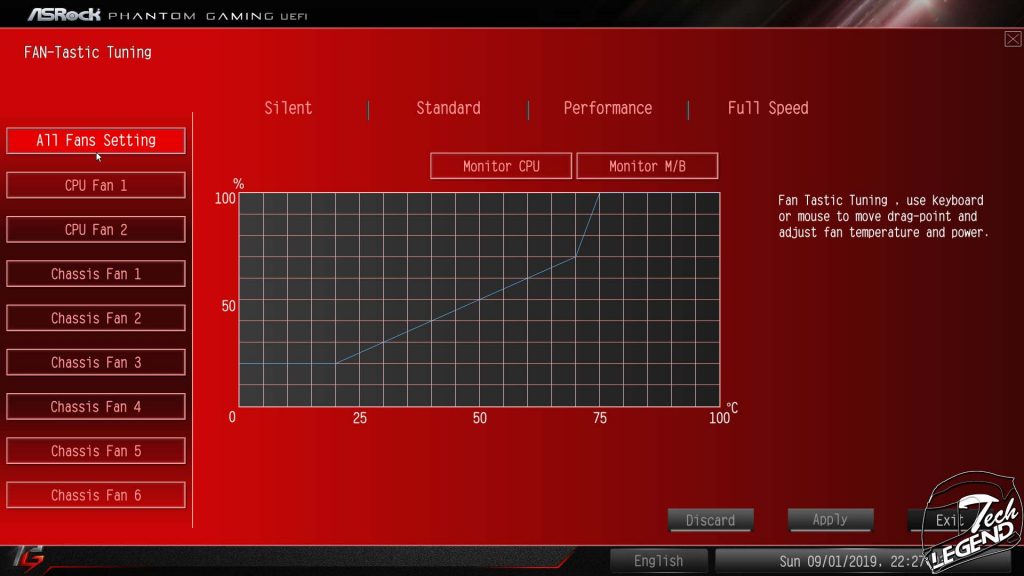Select Chassis Fan 4
The height and width of the screenshot is (576, 1024).
(96, 407)
